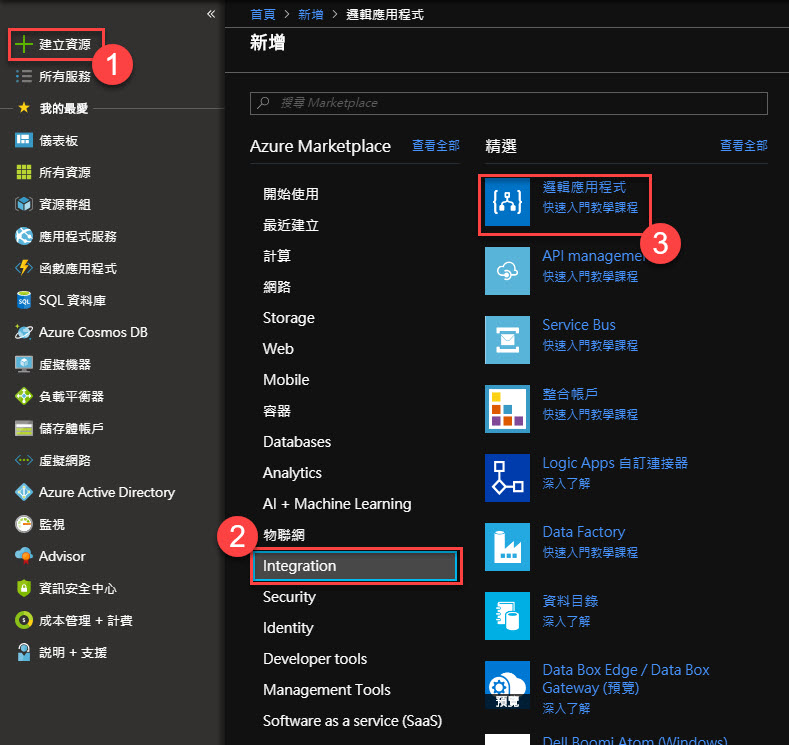This screenshot has width=789, height=745.
Task: Collapse the sidebar with double chevron
Action: pyautogui.click(x=211, y=14)
